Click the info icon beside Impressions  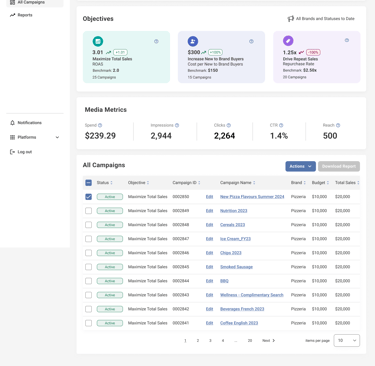177,125
